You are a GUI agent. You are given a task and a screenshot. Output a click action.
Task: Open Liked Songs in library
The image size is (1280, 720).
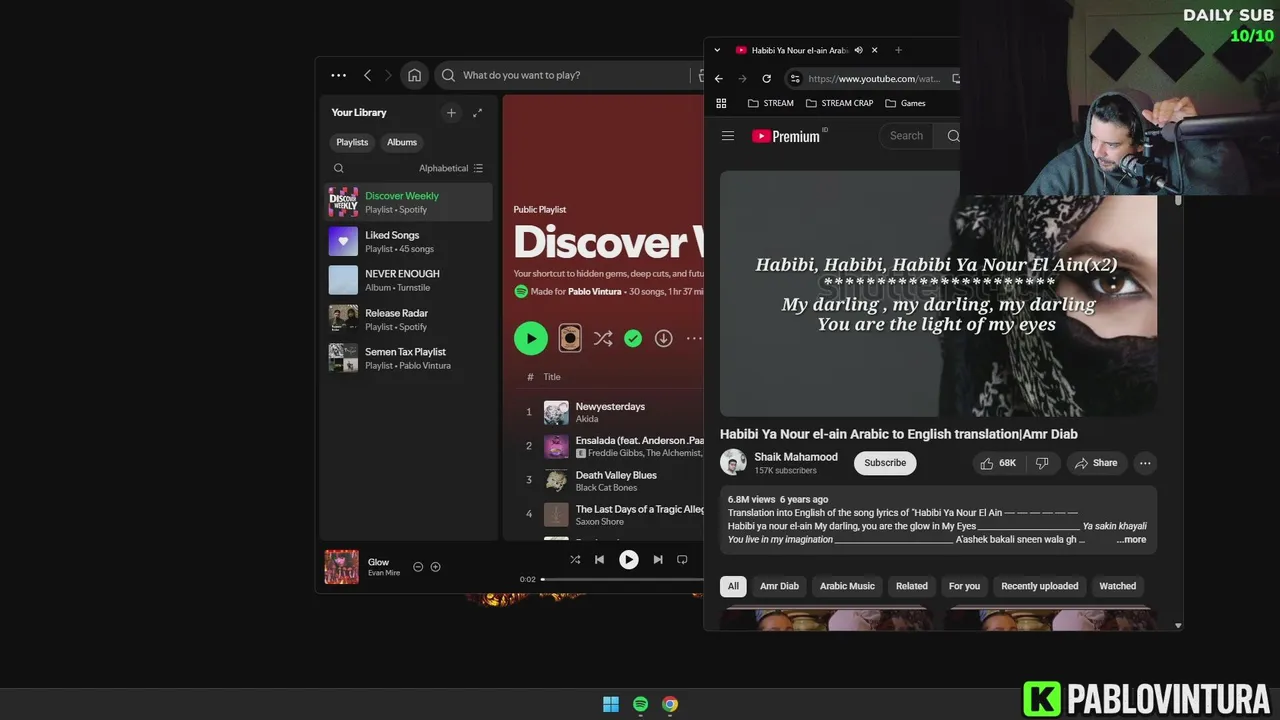410,241
